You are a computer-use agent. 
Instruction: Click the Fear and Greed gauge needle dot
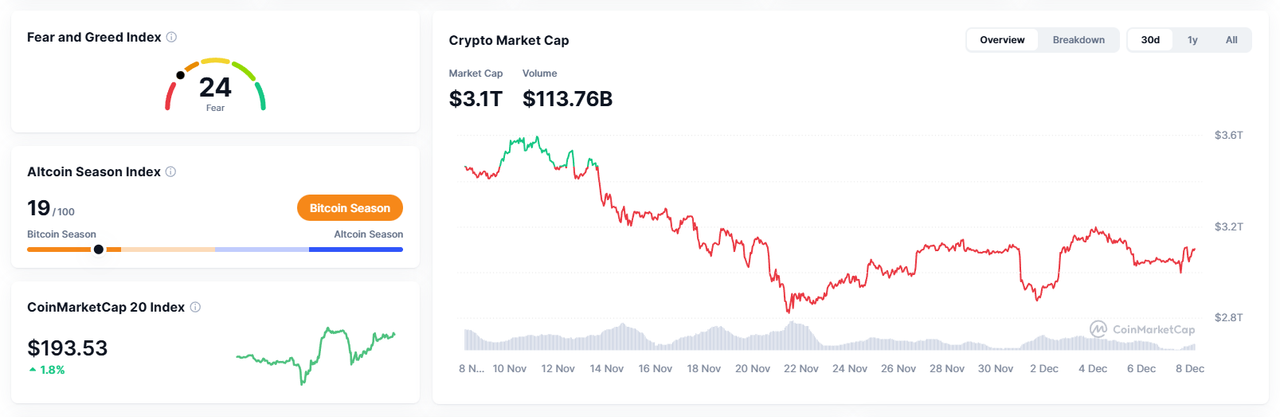coord(180,75)
